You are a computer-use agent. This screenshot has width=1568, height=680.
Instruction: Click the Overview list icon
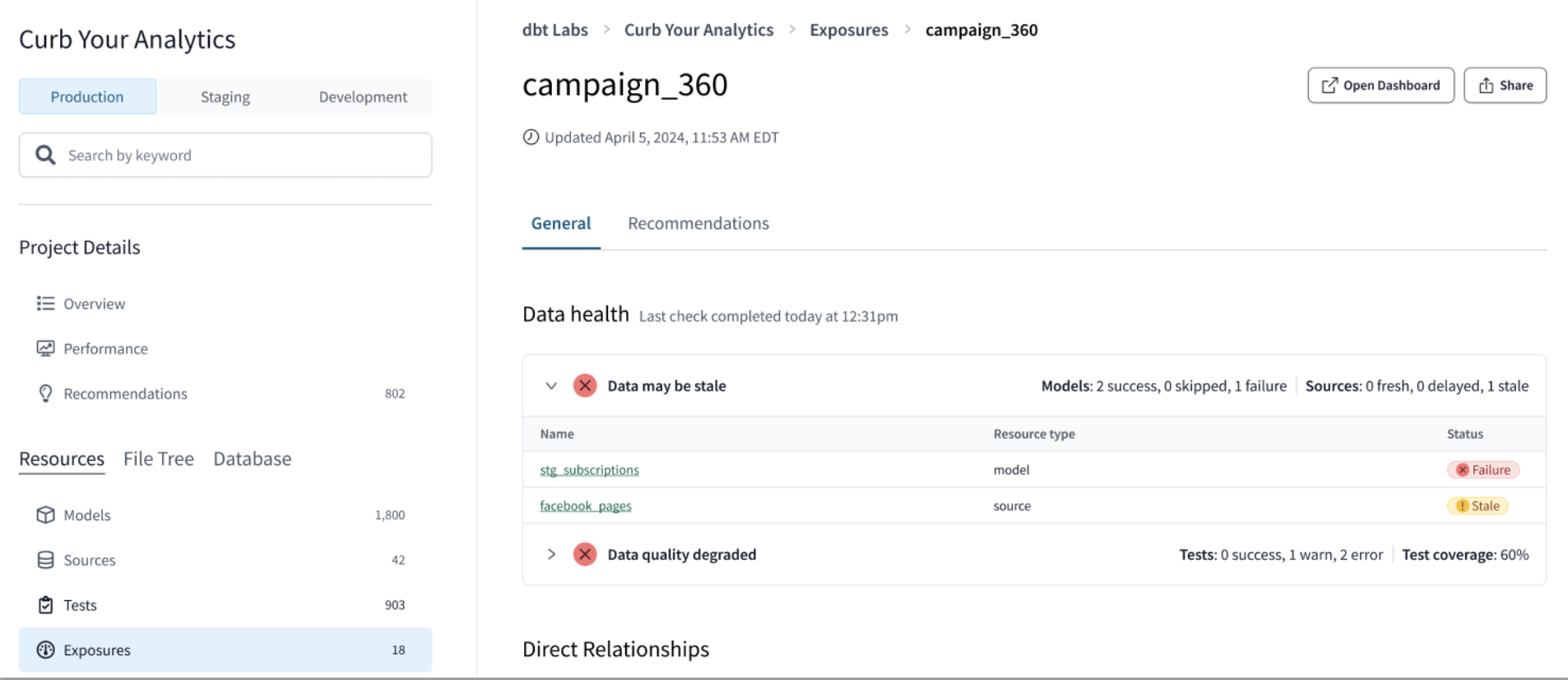point(45,304)
